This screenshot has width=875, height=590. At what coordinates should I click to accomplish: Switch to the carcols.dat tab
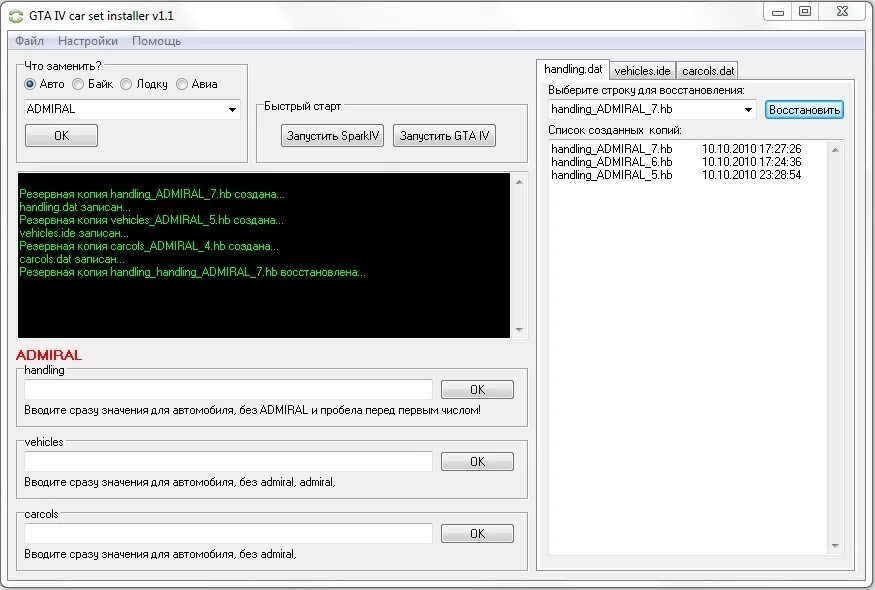[x=706, y=70]
